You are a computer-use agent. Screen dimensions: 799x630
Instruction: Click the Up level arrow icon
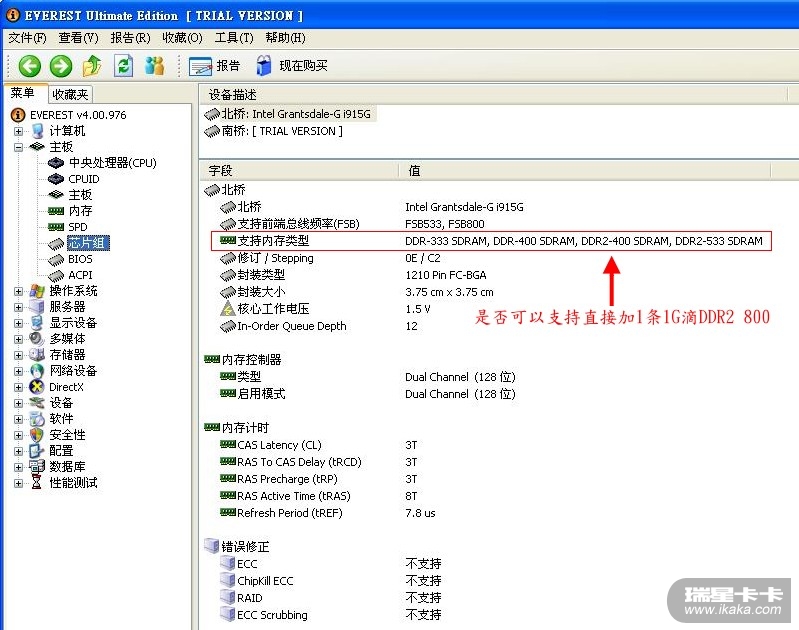[x=92, y=66]
